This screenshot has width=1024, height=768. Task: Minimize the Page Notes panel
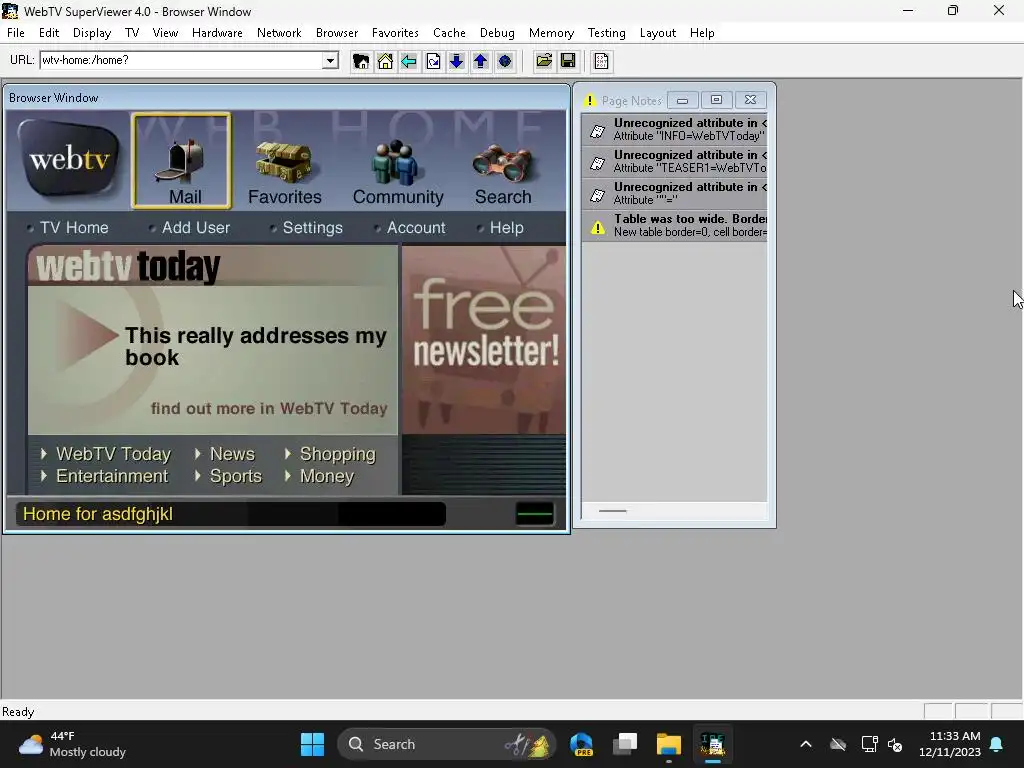(682, 100)
